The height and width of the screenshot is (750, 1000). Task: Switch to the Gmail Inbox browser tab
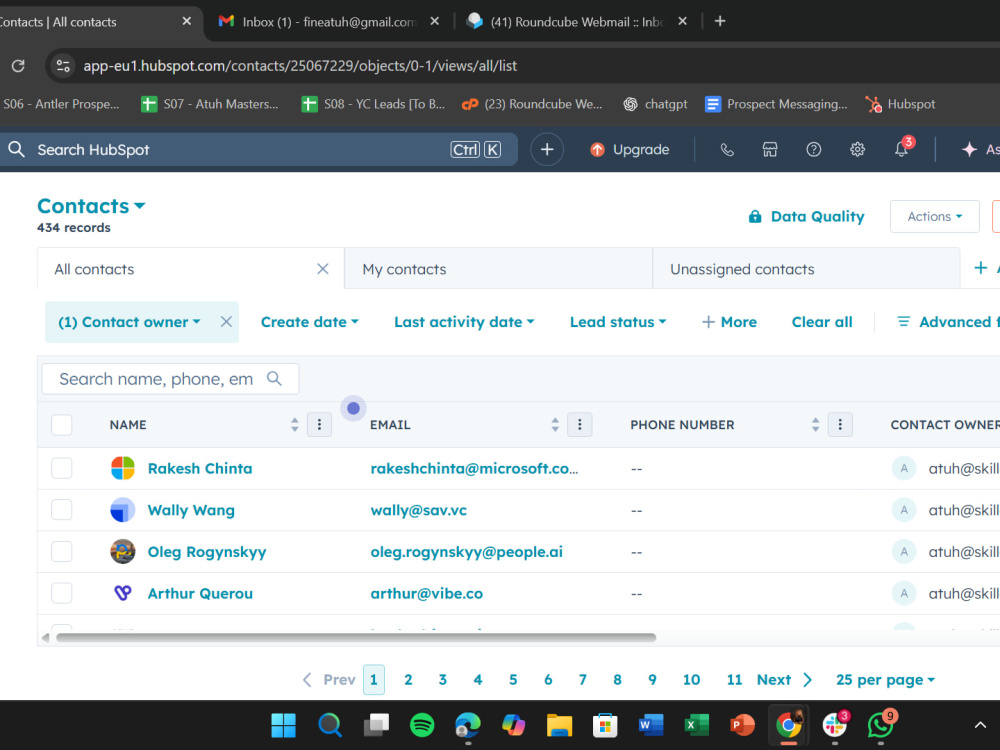328,22
